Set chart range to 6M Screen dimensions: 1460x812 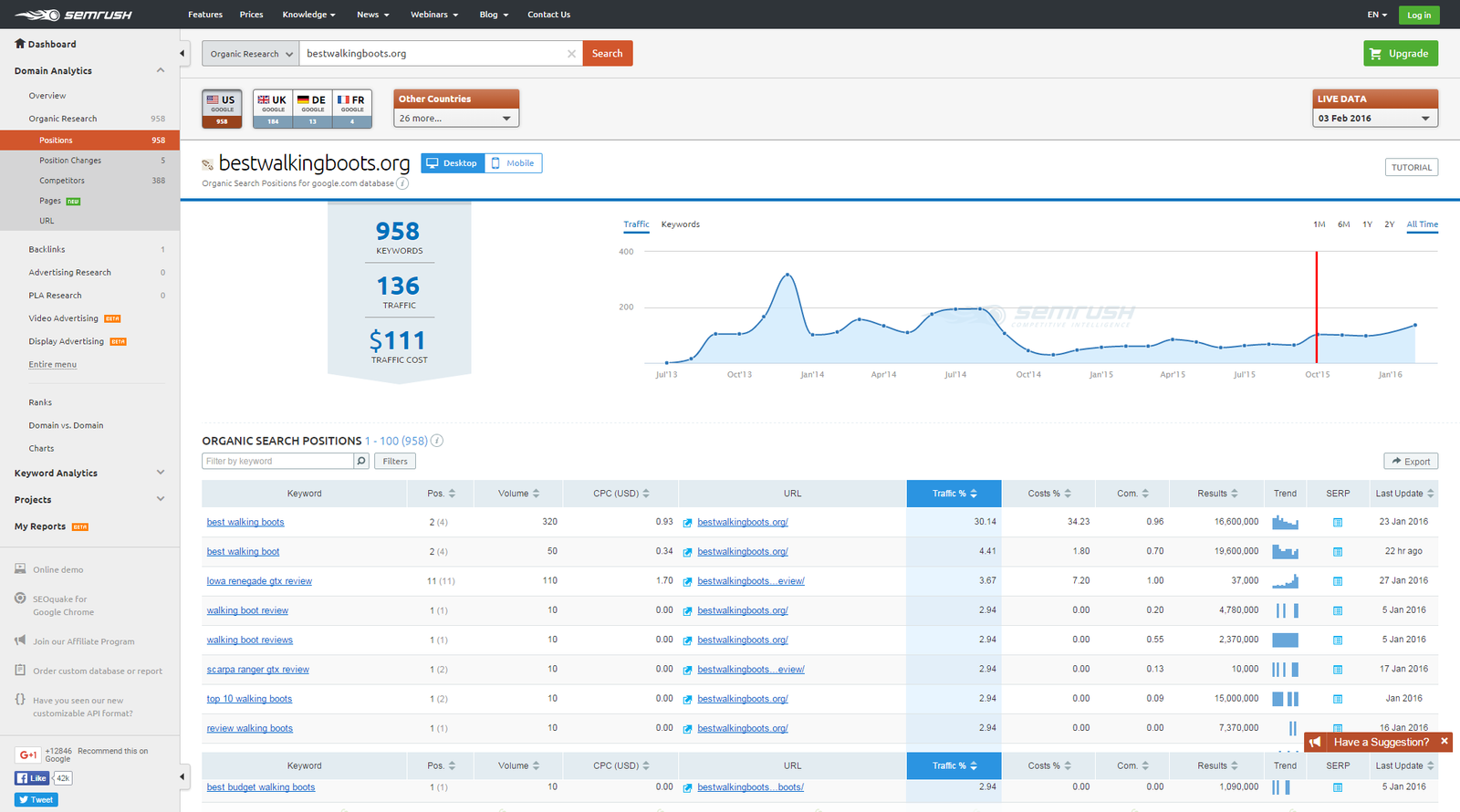coord(1344,224)
